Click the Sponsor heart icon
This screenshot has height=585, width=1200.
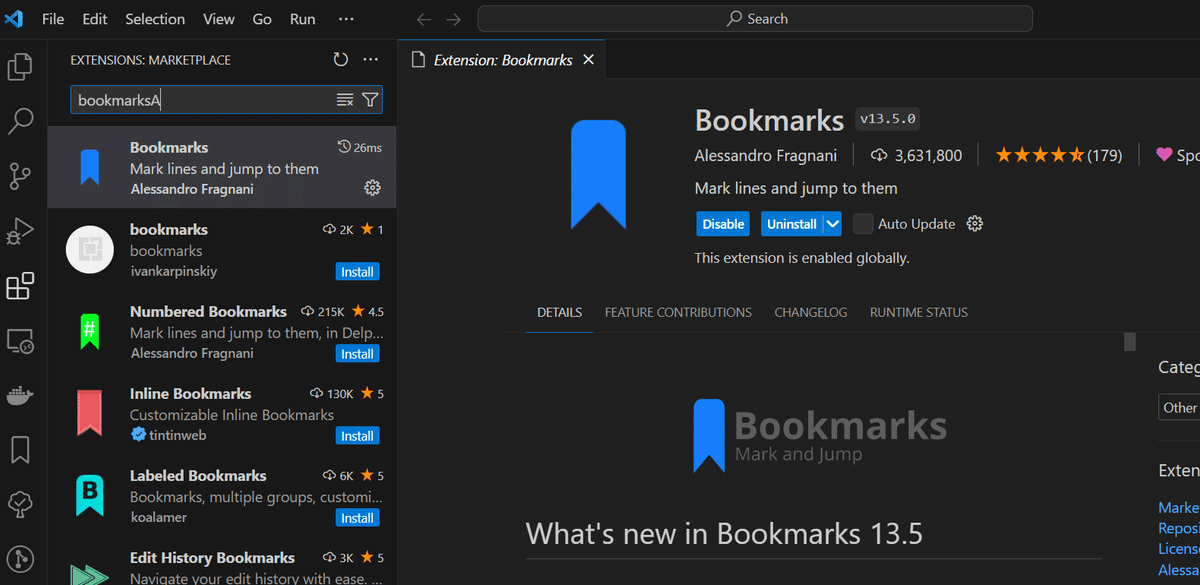pyautogui.click(x=1164, y=155)
